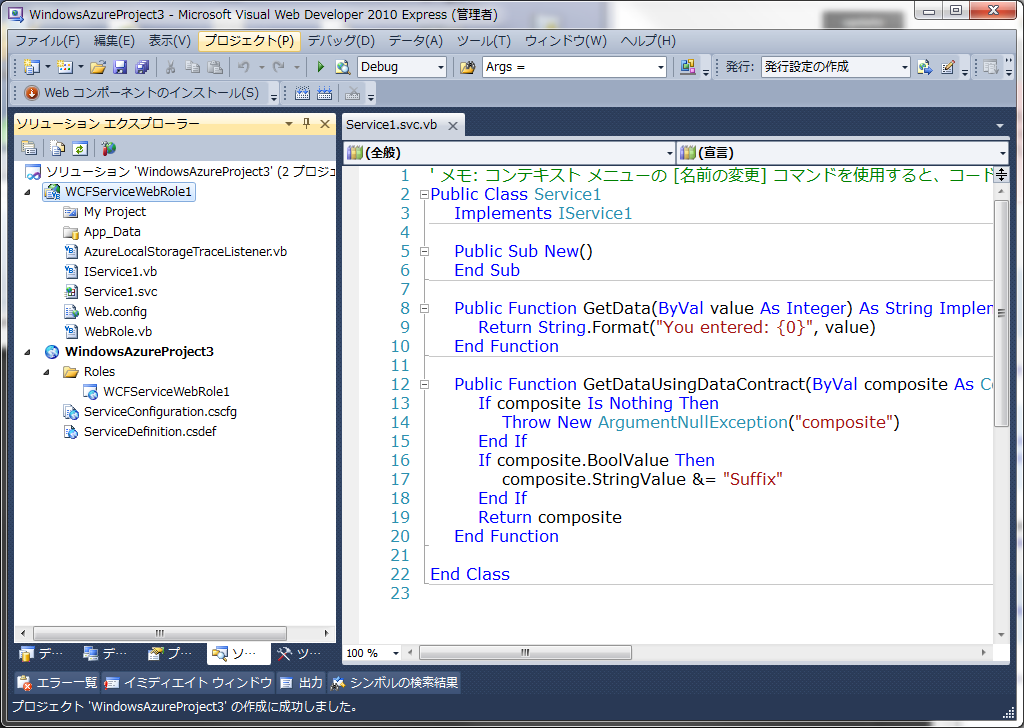The height and width of the screenshot is (728, 1024).
Task: Click the editor horizontal scrollbar thumb
Action: pyautogui.click(x=525, y=652)
